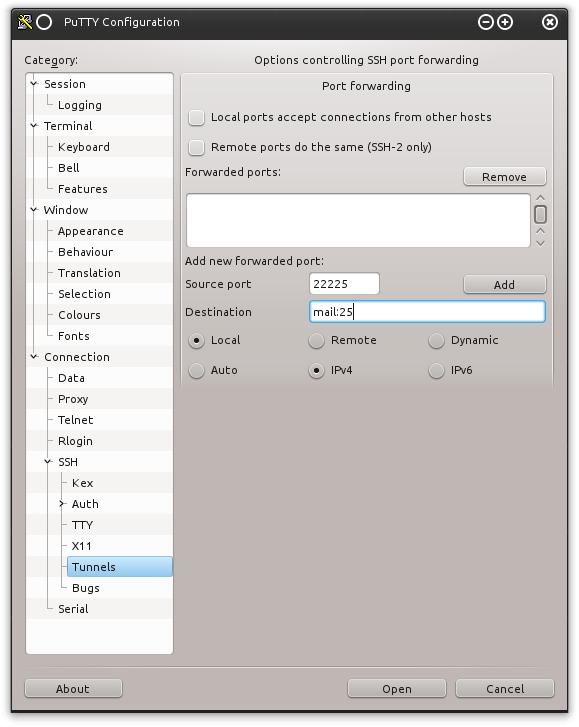Close the dialog with the X circle icon

tap(550, 22)
